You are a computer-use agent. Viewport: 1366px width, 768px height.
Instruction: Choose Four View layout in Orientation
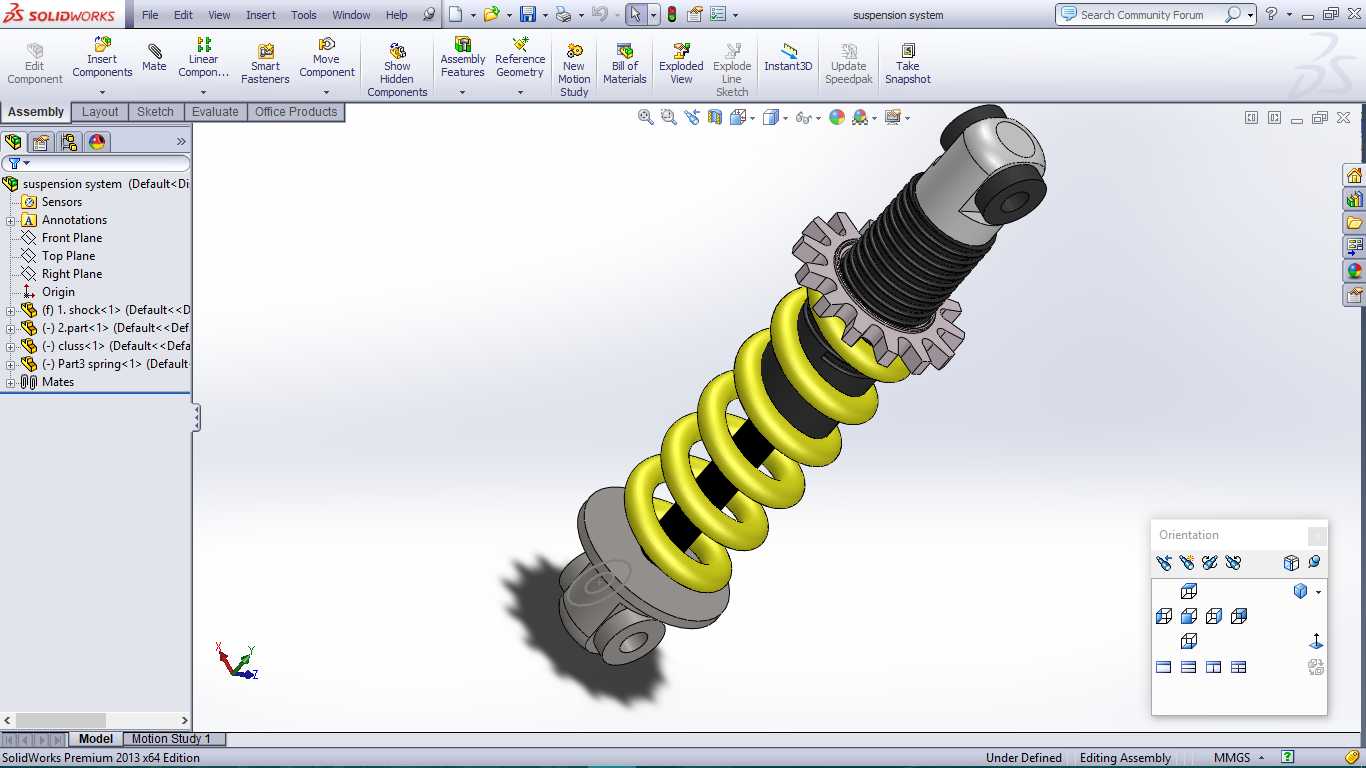coord(1238,667)
